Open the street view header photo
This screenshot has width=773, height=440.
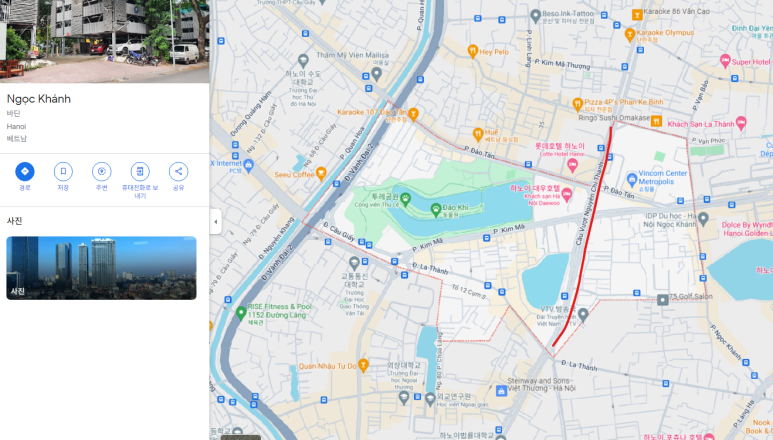click(x=104, y=41)
